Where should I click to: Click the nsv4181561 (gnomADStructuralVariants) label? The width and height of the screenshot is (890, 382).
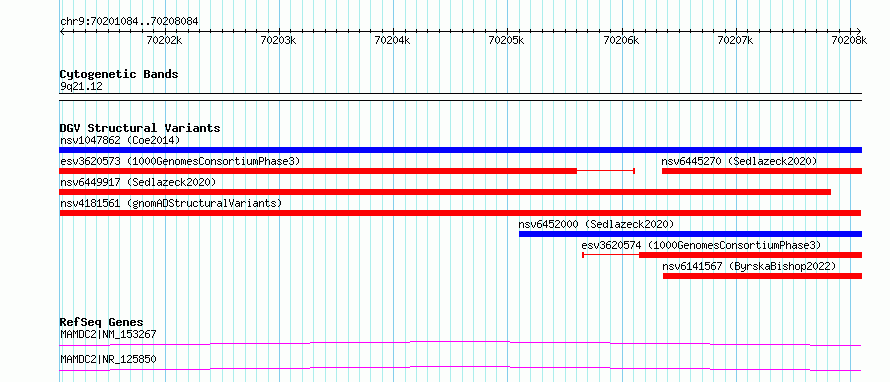171,203
